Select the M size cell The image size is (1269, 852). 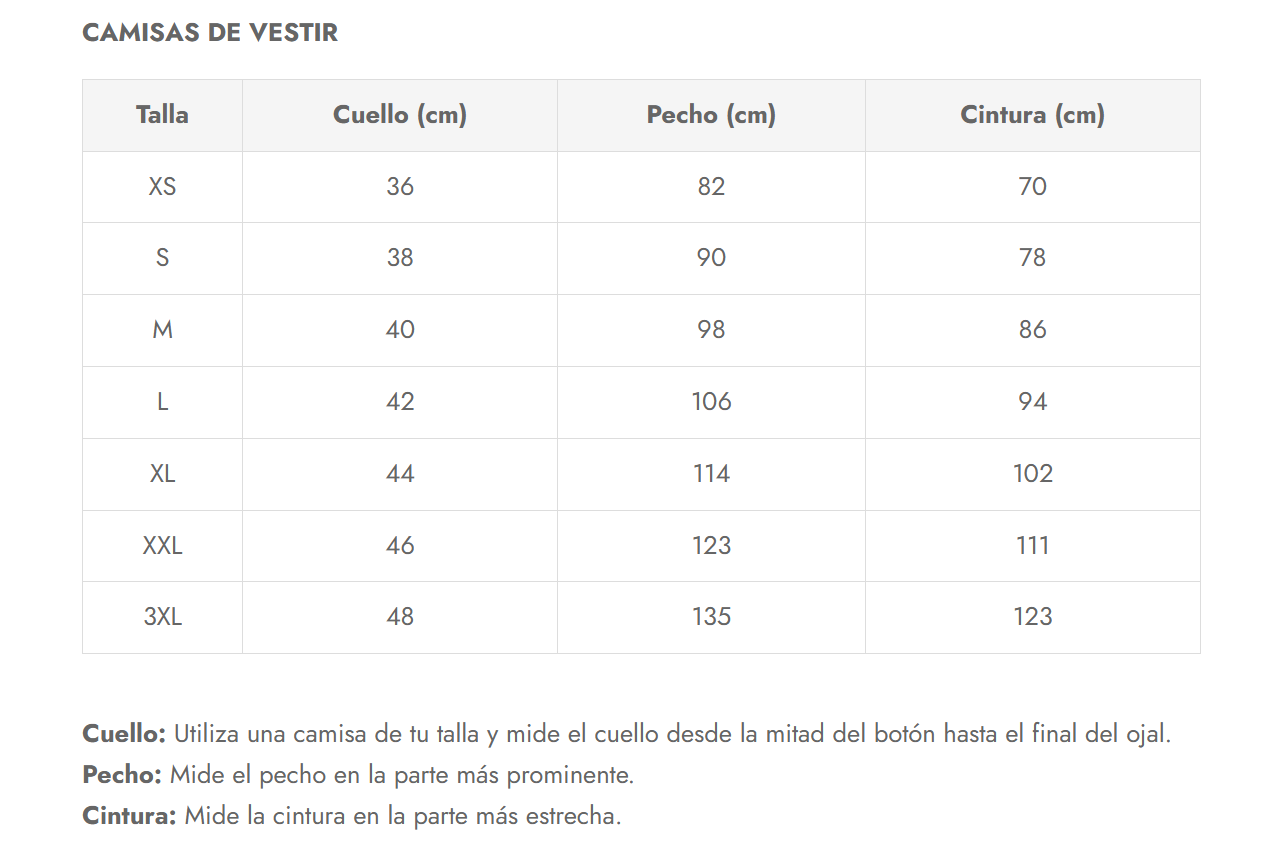pyautogui.click(x=162, y=330)
